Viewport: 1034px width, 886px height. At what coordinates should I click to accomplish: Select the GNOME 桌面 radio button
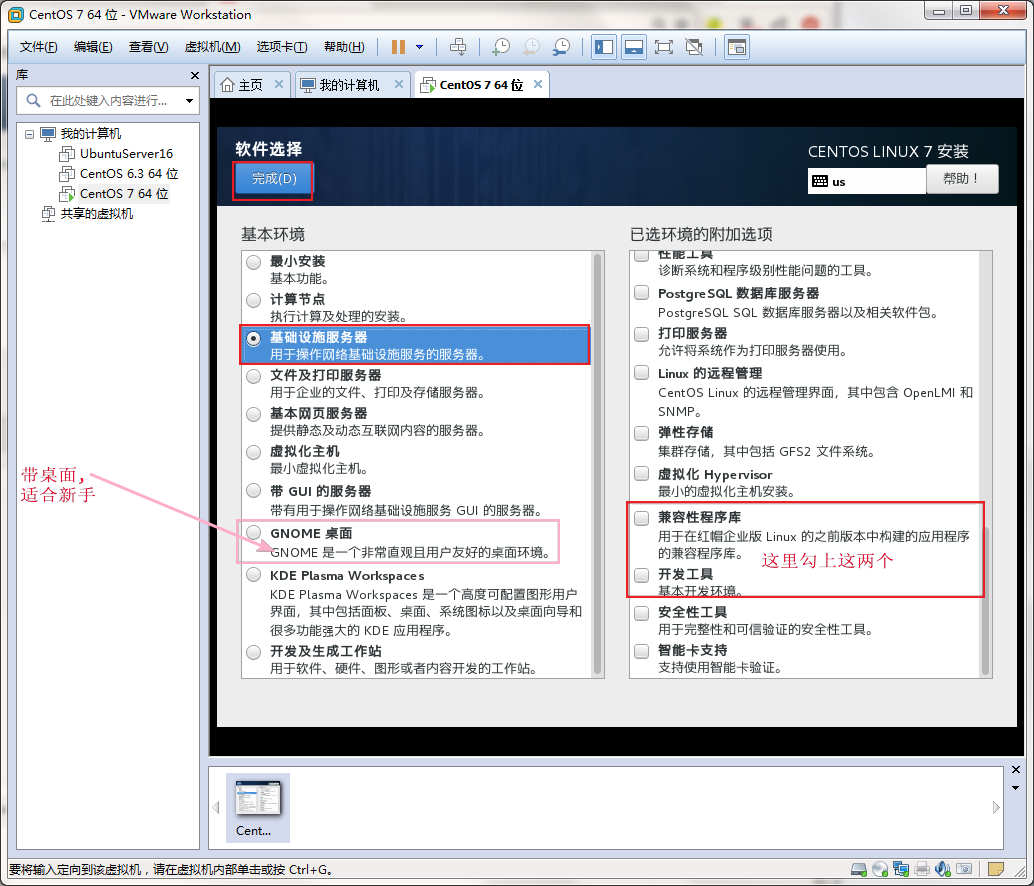[x=254, y=533]
